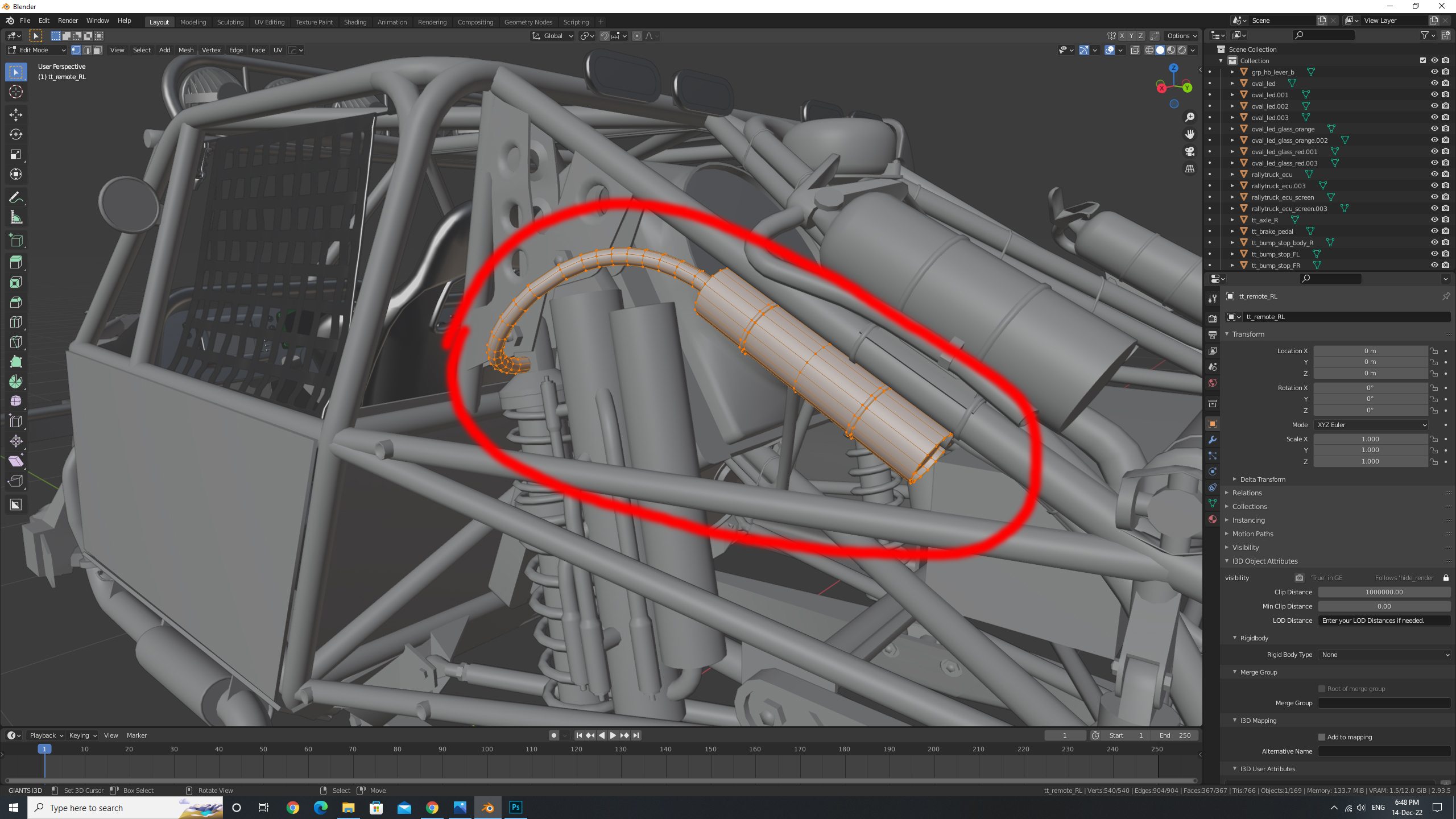Switch to the Shading workspace tab

click(x=355, y=22)
